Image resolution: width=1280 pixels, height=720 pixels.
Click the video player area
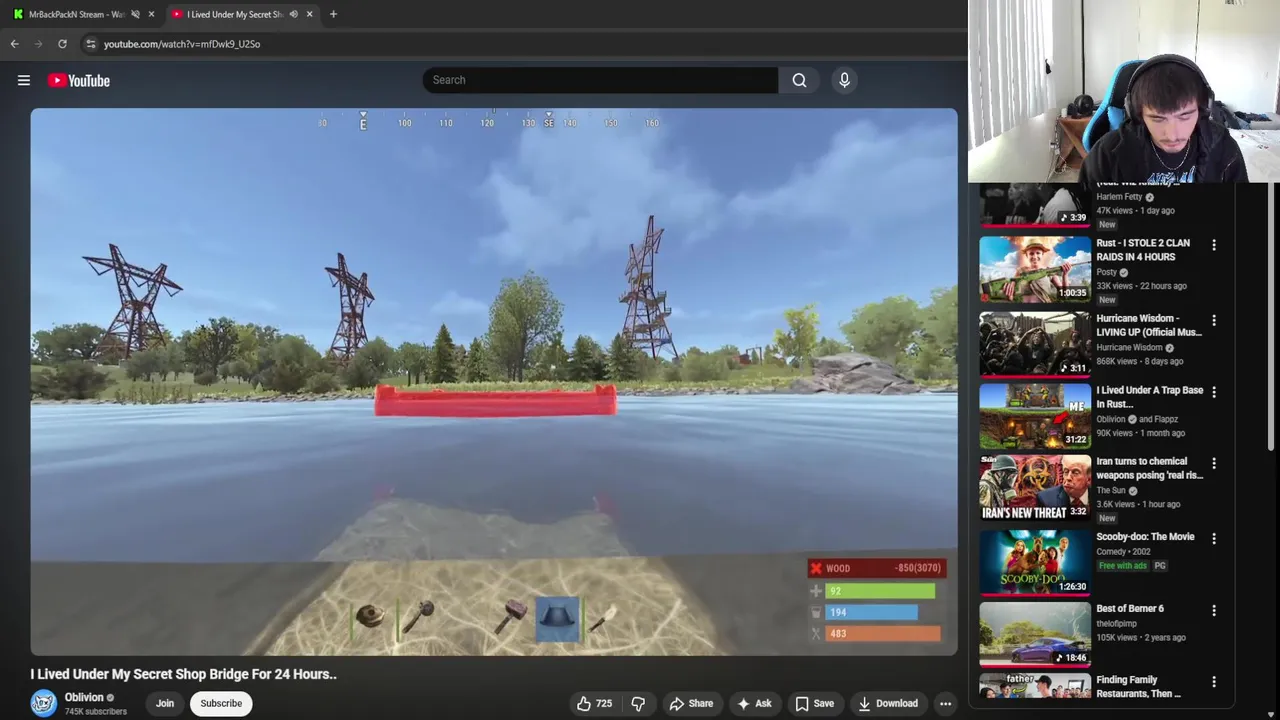(494, 381)
